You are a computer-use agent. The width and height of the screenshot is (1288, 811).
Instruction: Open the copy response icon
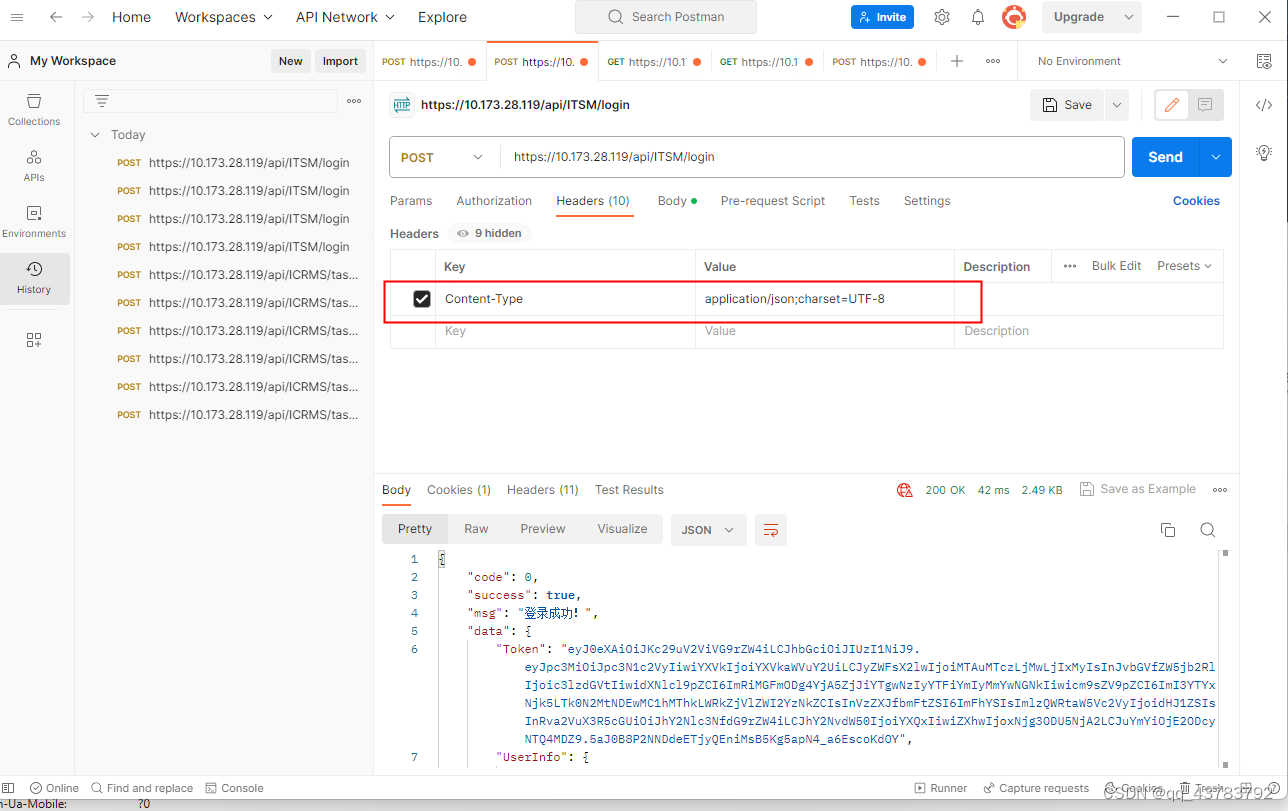pos(1168,529)
